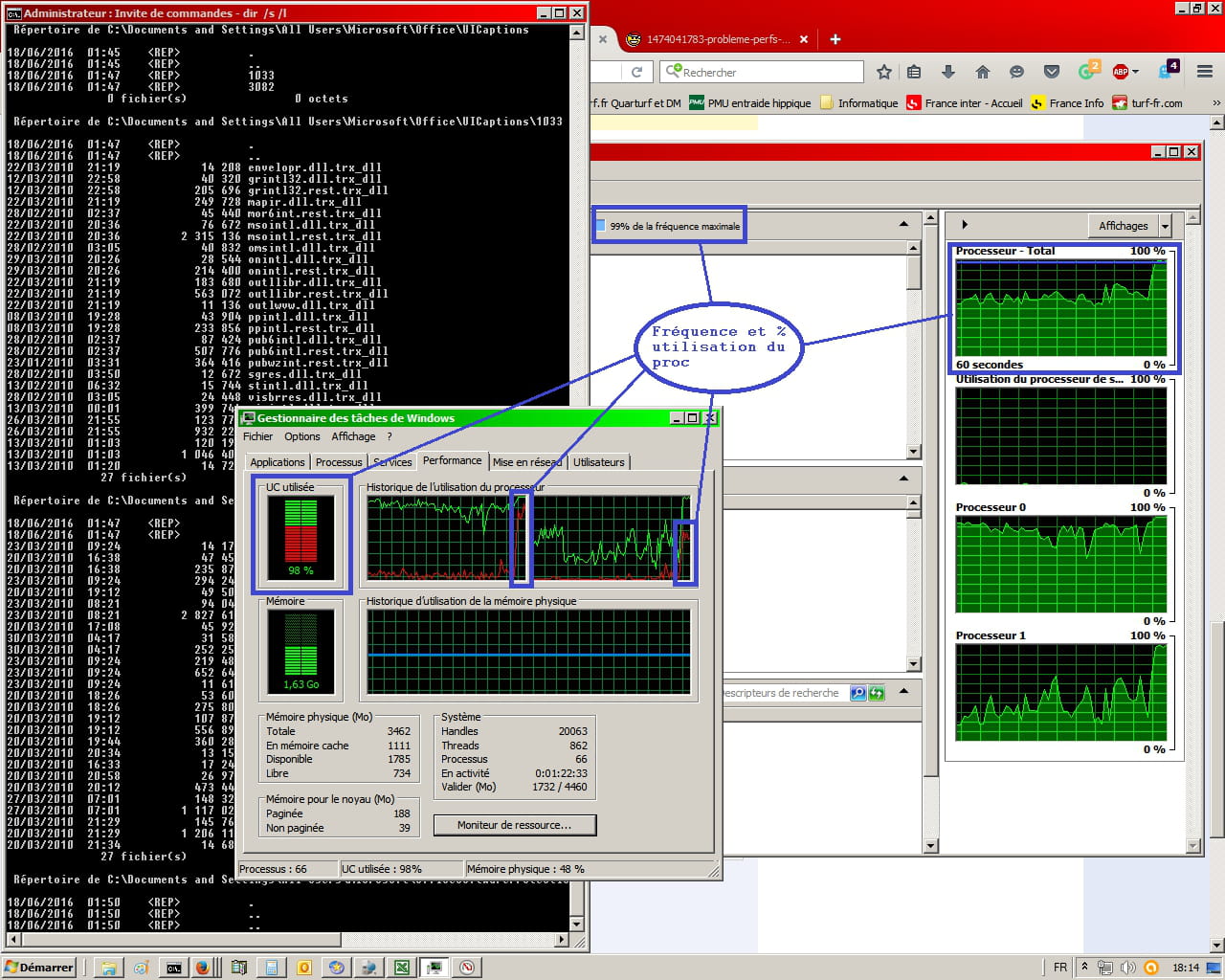The width and height of the screenshot is (1225, 980).
Task: Open the Excel taskbar button
Action: pos(402,968)
